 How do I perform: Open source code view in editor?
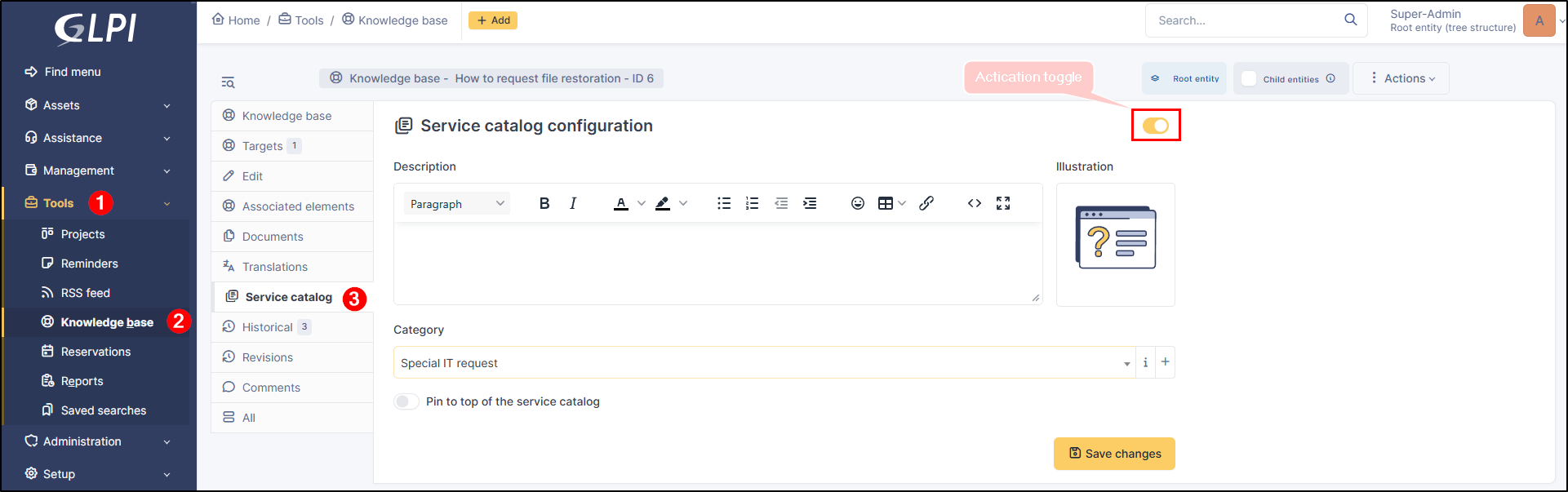pos(974,204)
